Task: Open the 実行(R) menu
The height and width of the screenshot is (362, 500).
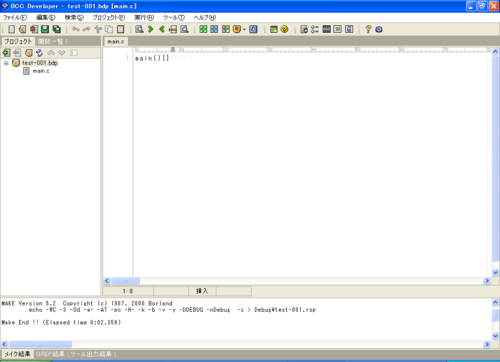Action: (x=144, y=17)
